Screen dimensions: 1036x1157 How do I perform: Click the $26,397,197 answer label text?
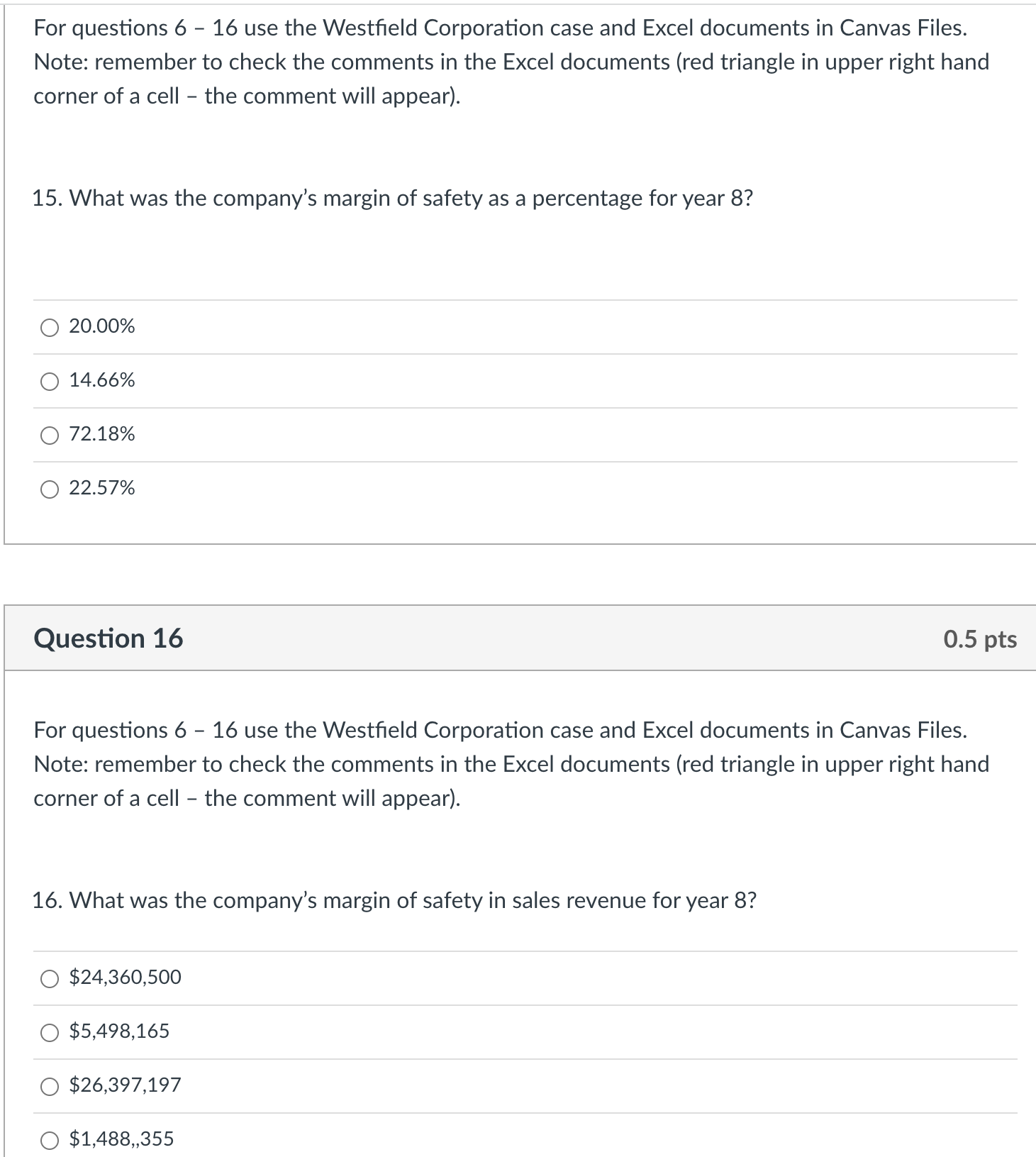click(x=125, y=1085)
